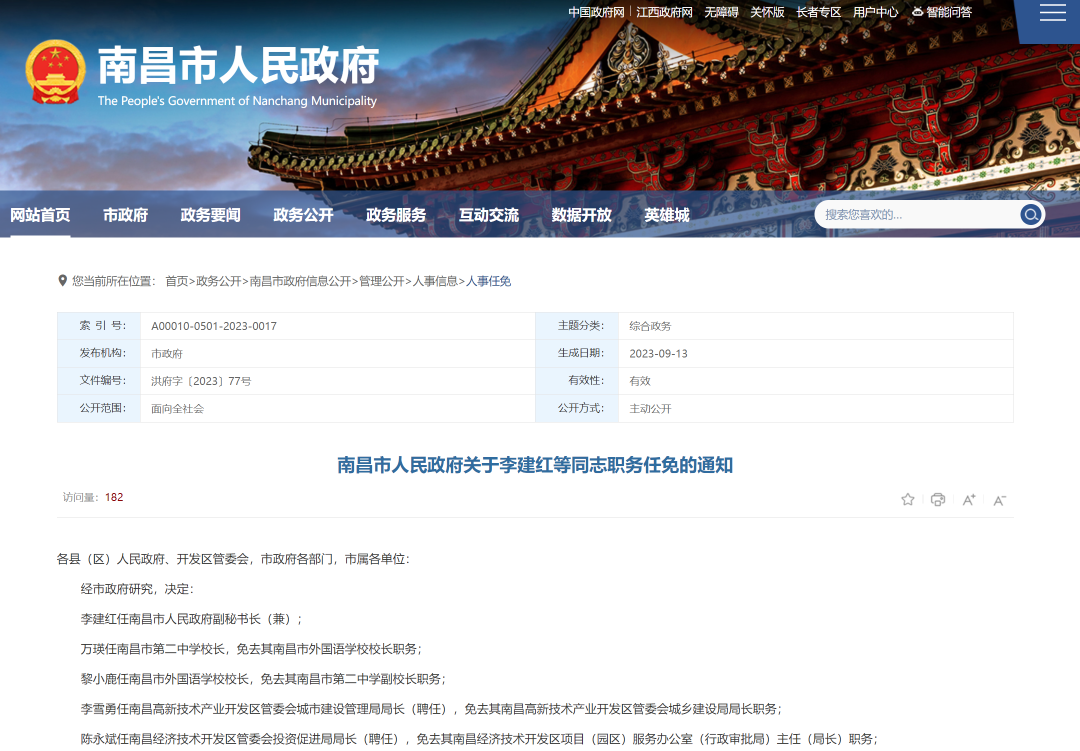
Task: Select the 数据开放 menu item
Action: point(582,214)
